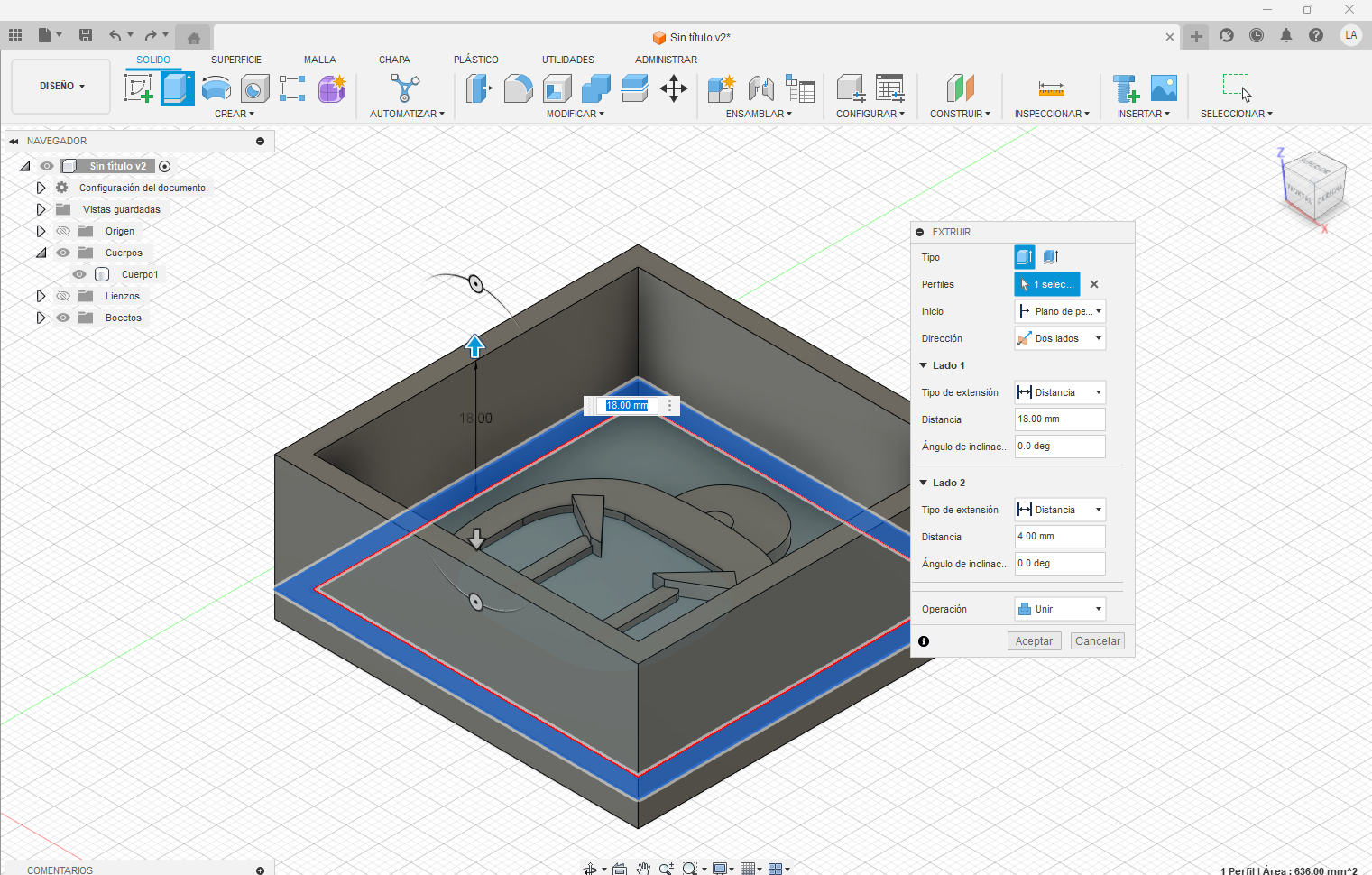This screenshot has width=1372, height=875.
Task: Open the Automate fork icon
Action: point(406,88)
